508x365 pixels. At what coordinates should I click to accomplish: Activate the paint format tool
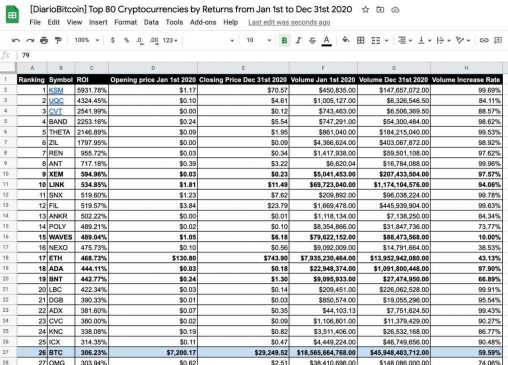58,40
